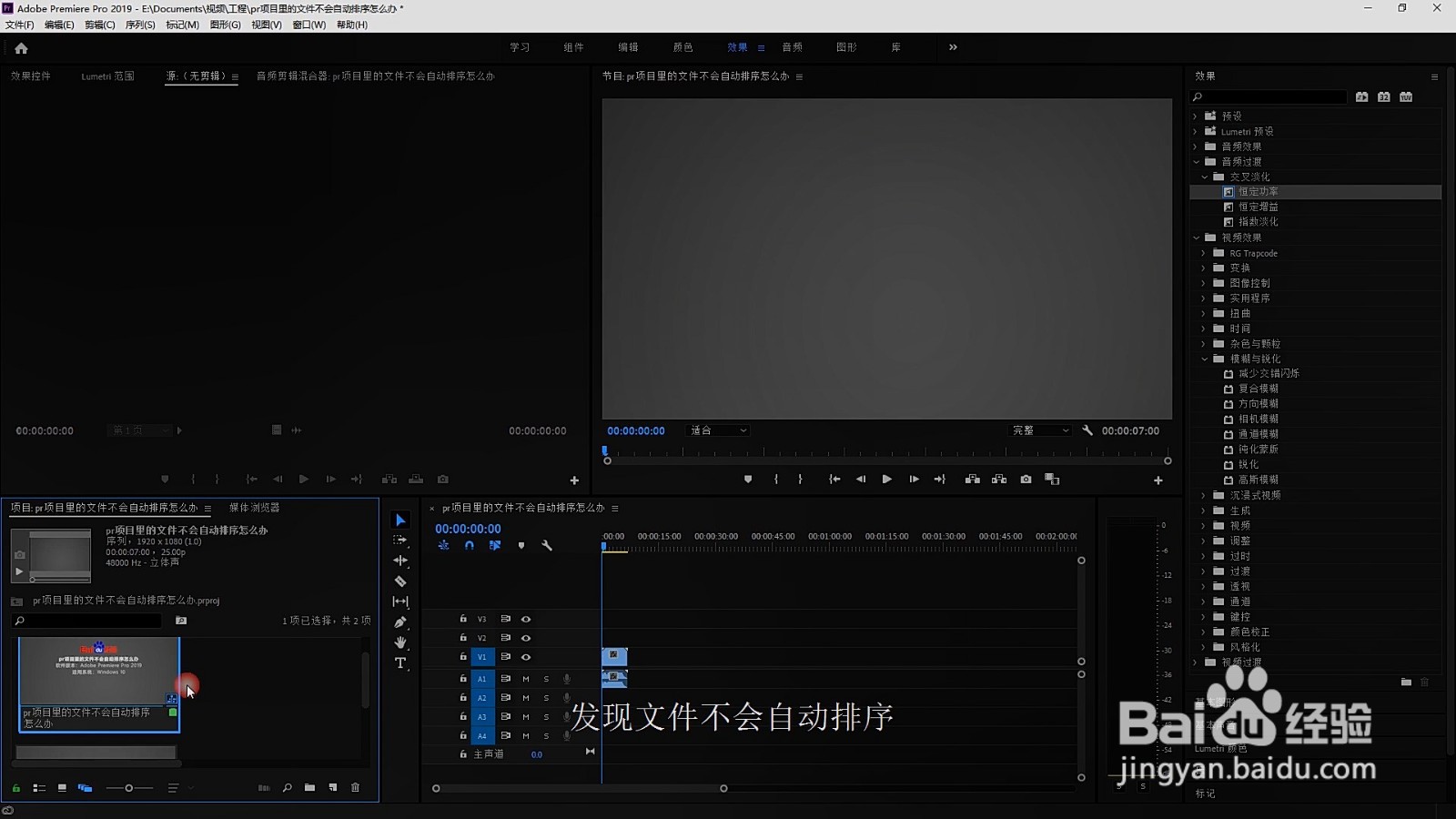The image size is (1456, 819).
Task: Solo audio track A2
Action: [x=546, y=698]
